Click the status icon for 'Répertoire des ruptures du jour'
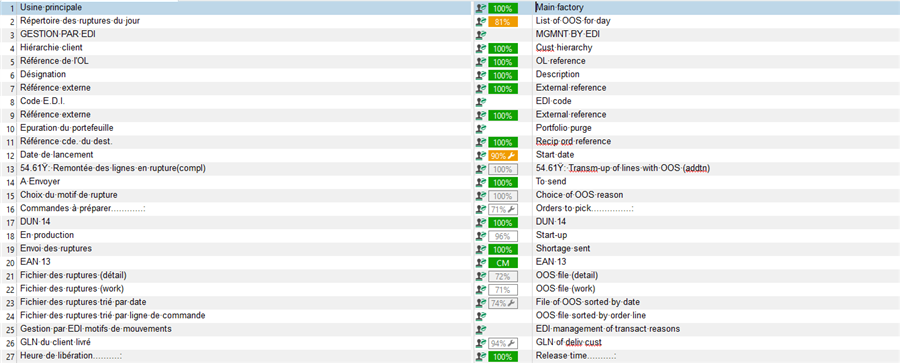900x363 pixels. click(481, 22)
